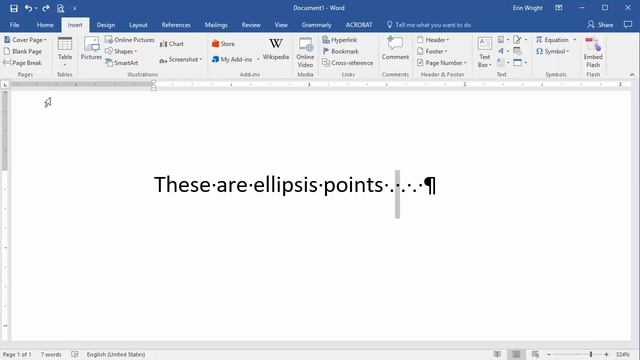Open the Wikipedia add-in

(x=276, y=49)
